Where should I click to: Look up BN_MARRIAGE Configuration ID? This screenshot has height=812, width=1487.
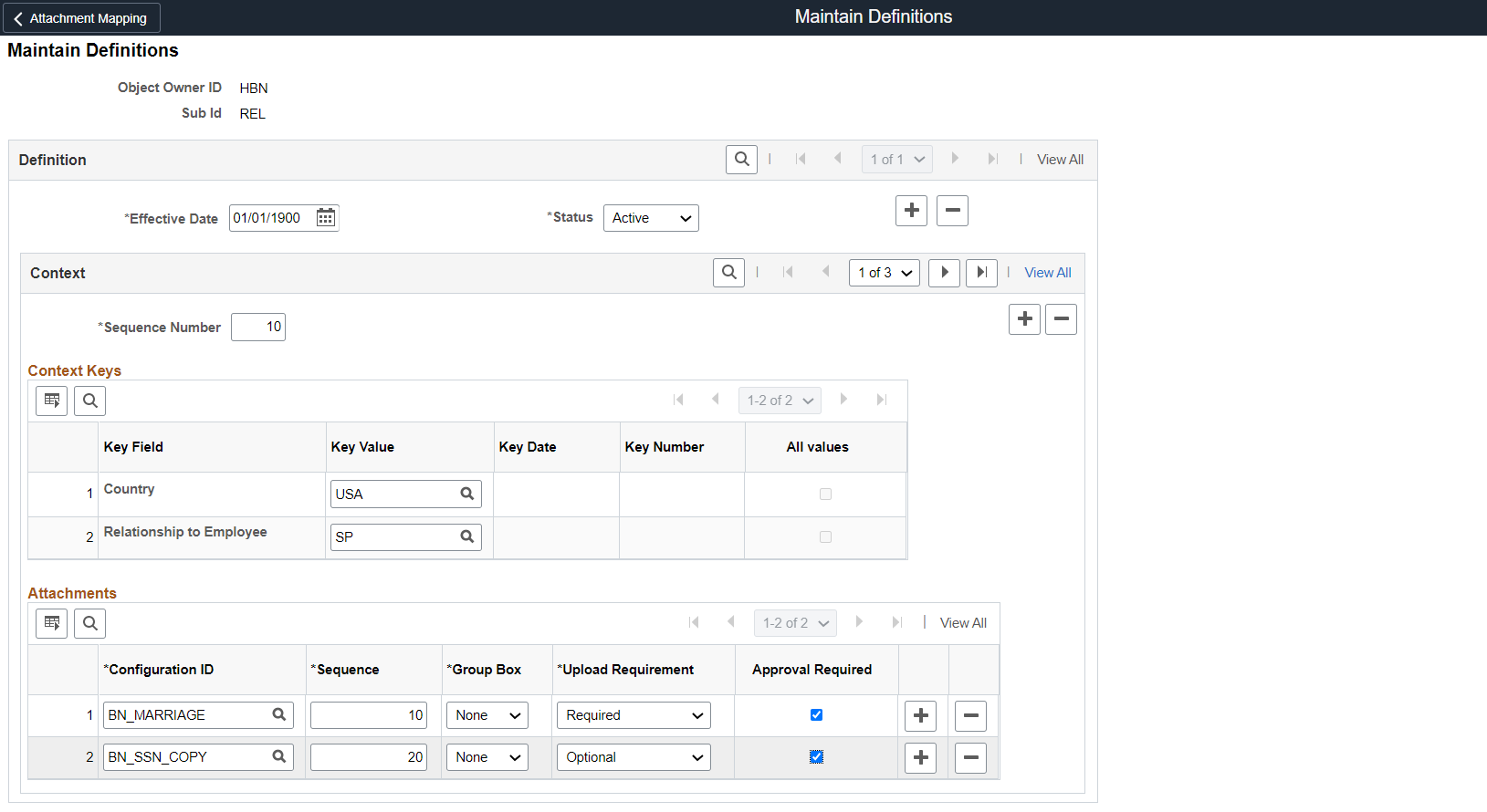279,715
